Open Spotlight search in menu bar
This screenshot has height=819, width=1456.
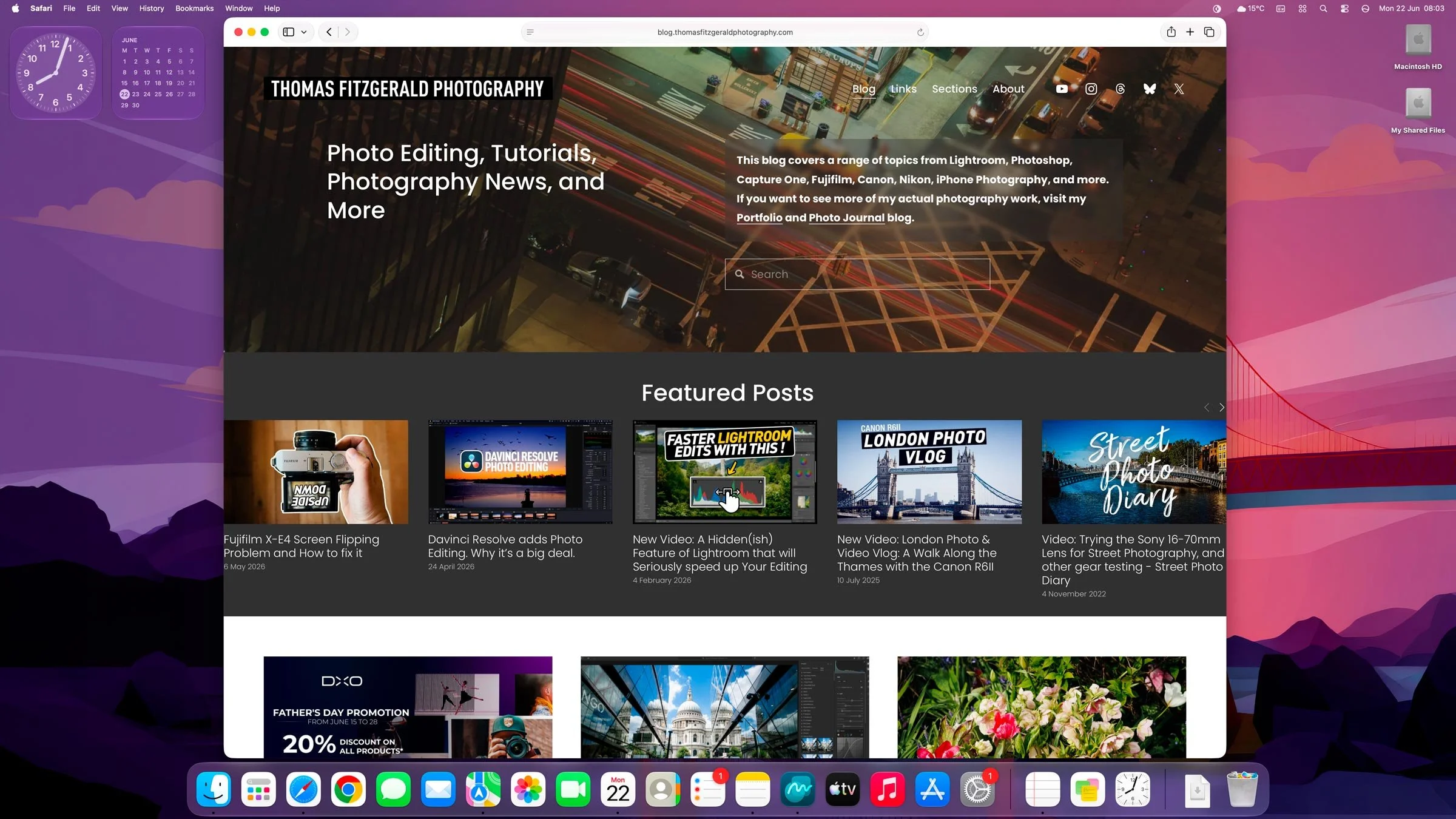tap(1323, 8)
